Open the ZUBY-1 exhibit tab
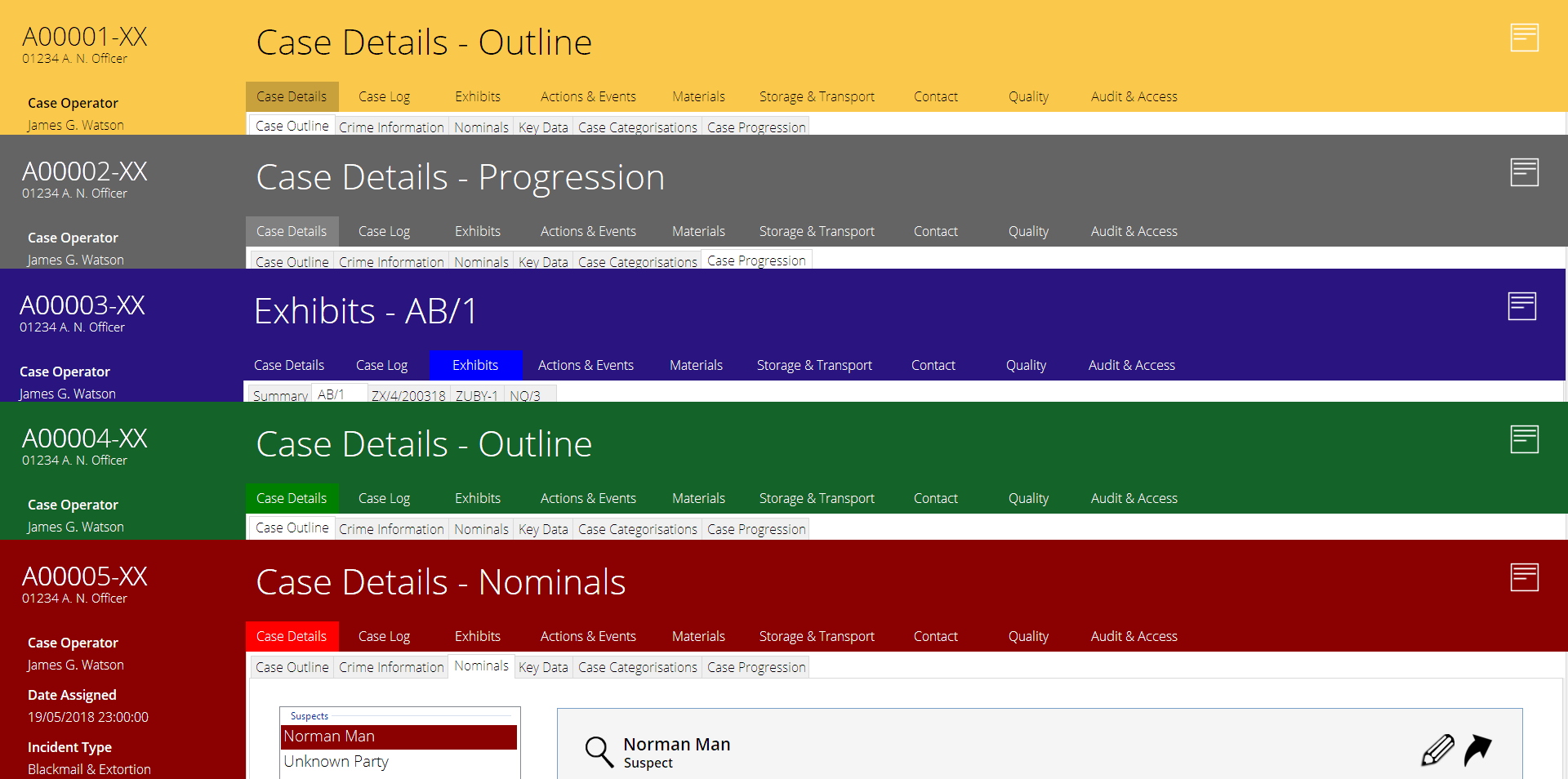The height and width of the screenshot is (779, 1568). click(x=476, y=396)
